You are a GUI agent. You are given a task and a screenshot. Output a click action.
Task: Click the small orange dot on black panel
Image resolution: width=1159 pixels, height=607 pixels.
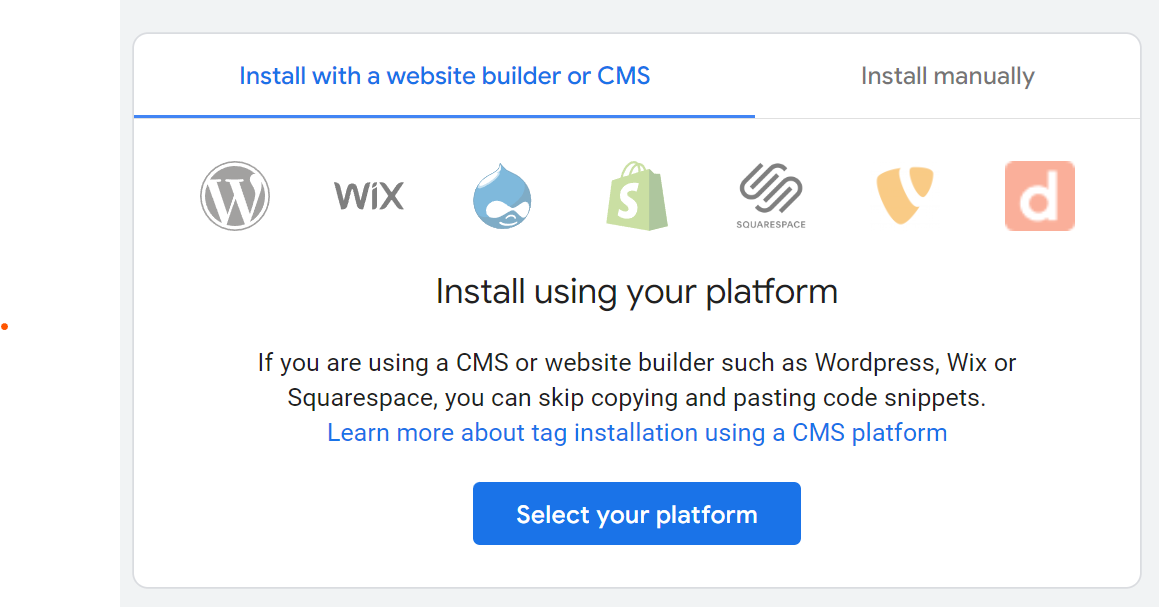[x=4, y=326]
